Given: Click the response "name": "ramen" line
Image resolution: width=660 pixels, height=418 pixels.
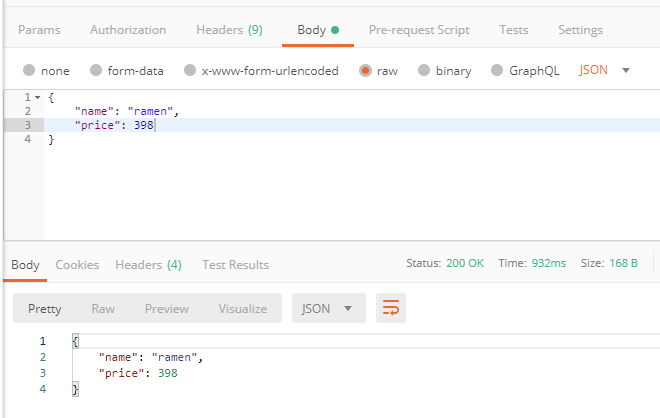Looking at the screenshot, I should [151, 357].
